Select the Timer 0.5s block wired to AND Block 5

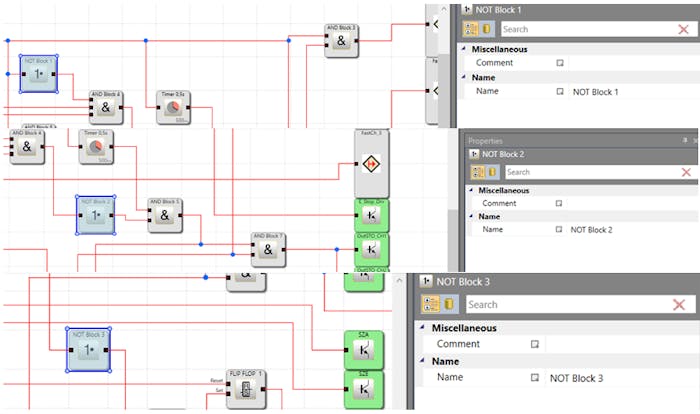click(x=96, y=146)
